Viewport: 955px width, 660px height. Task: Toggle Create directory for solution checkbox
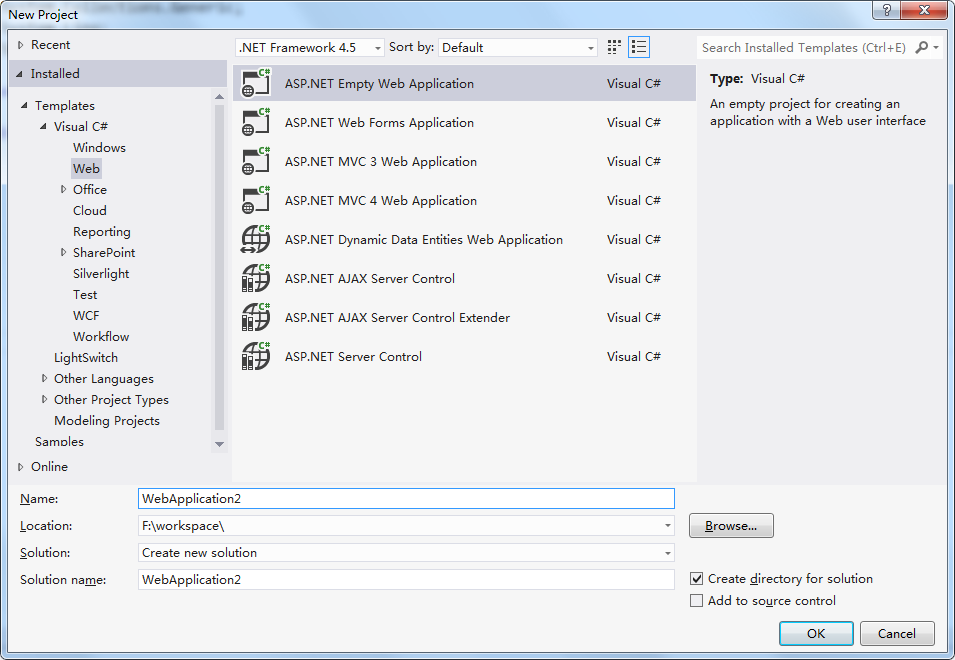coord(696,578)
